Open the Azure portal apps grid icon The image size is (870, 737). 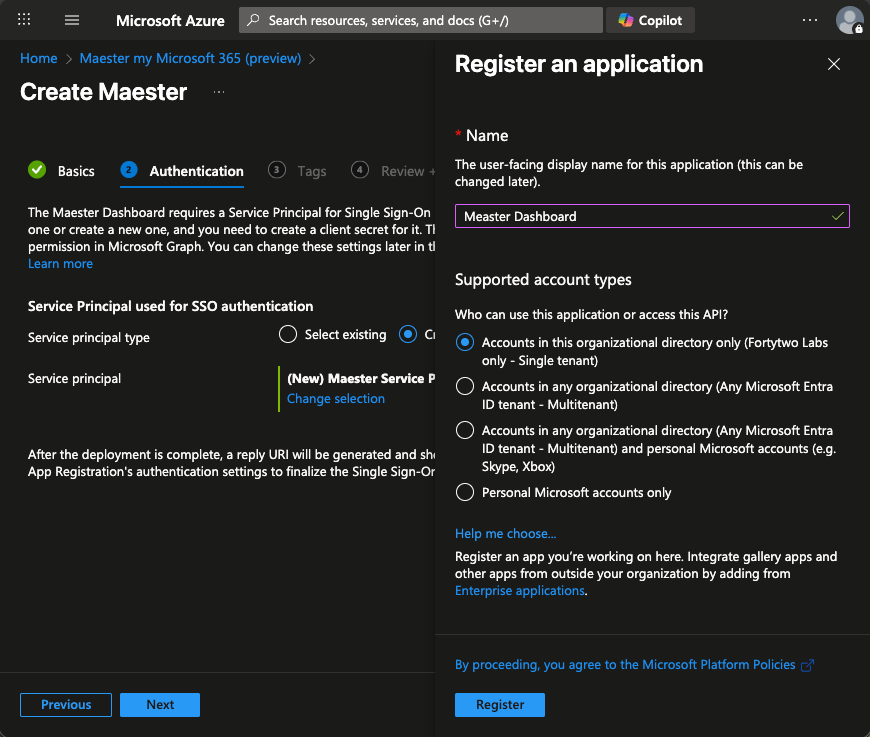click(25, 20)
